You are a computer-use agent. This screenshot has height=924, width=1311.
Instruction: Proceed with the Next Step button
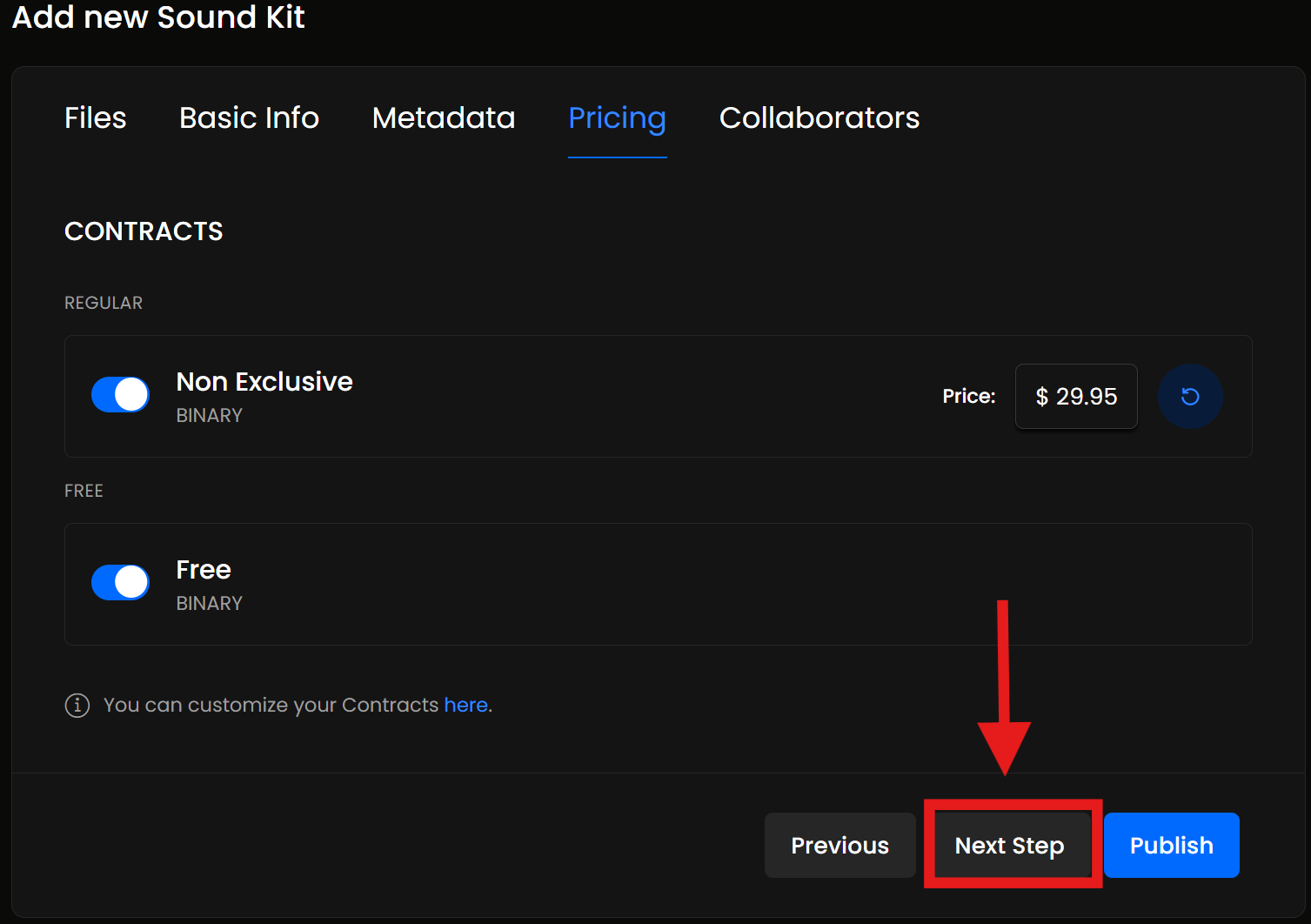coord(1010,846)
